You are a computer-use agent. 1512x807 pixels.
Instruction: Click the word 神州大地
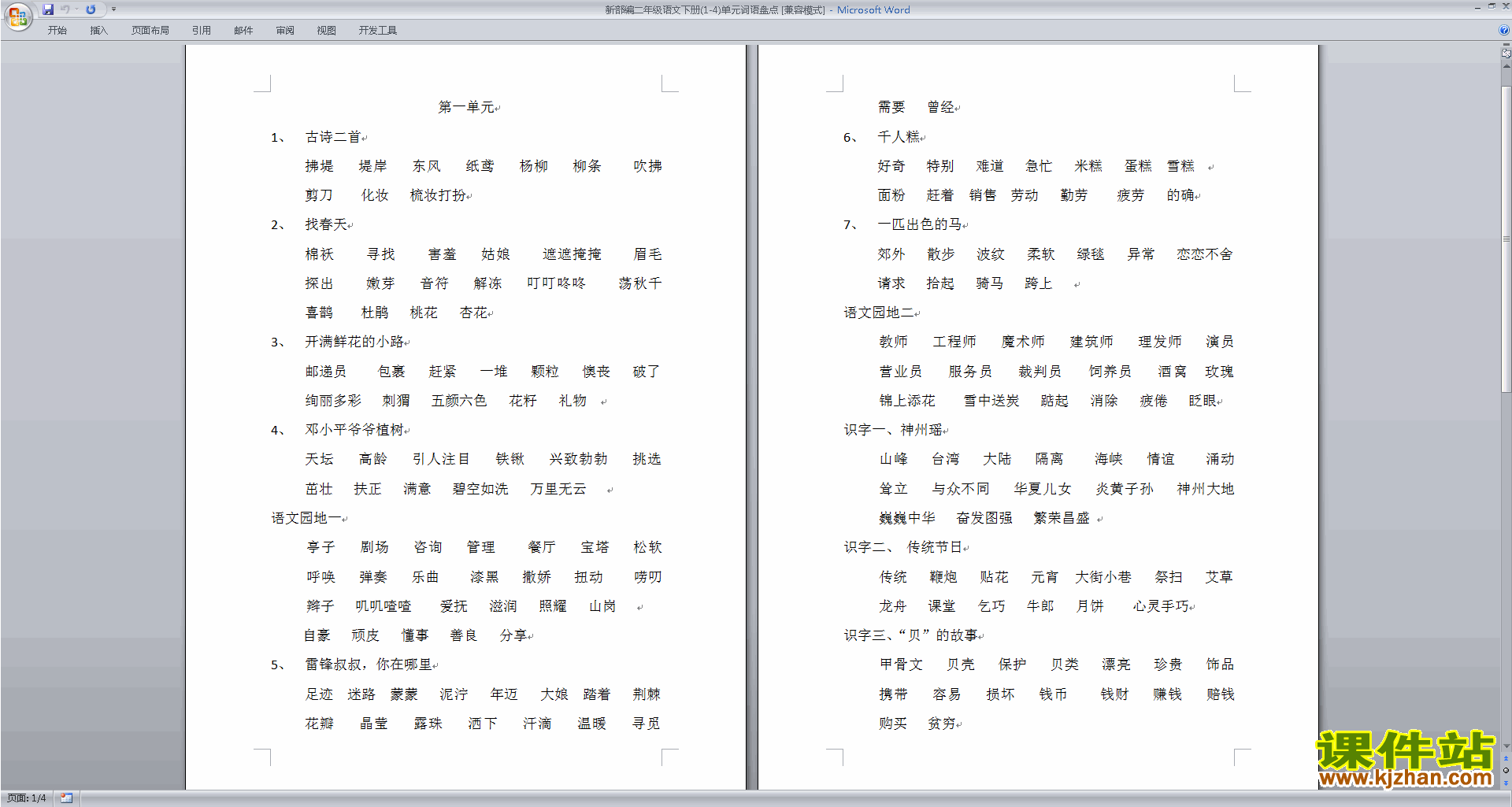click(1206, 489)
